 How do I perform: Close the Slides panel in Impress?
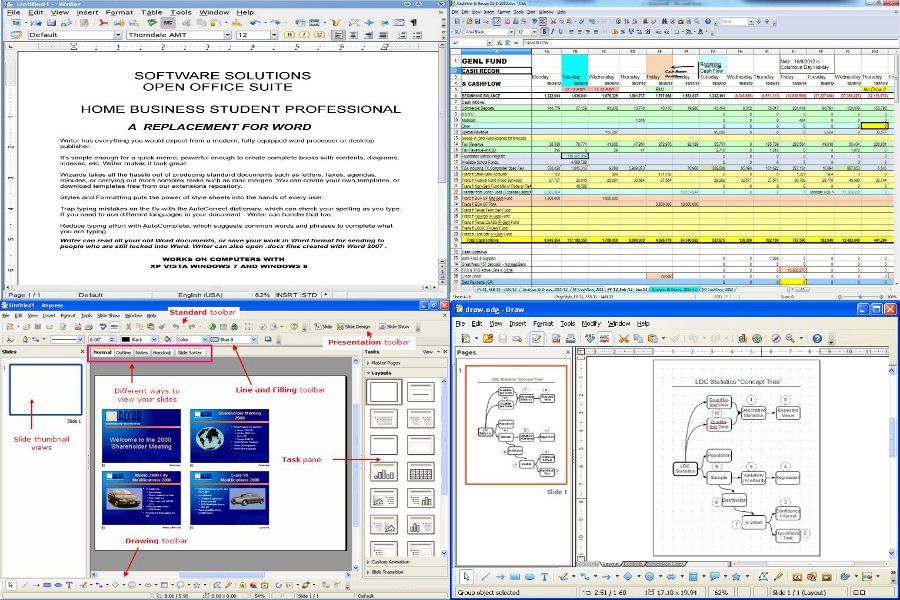(x=82, y=352)
